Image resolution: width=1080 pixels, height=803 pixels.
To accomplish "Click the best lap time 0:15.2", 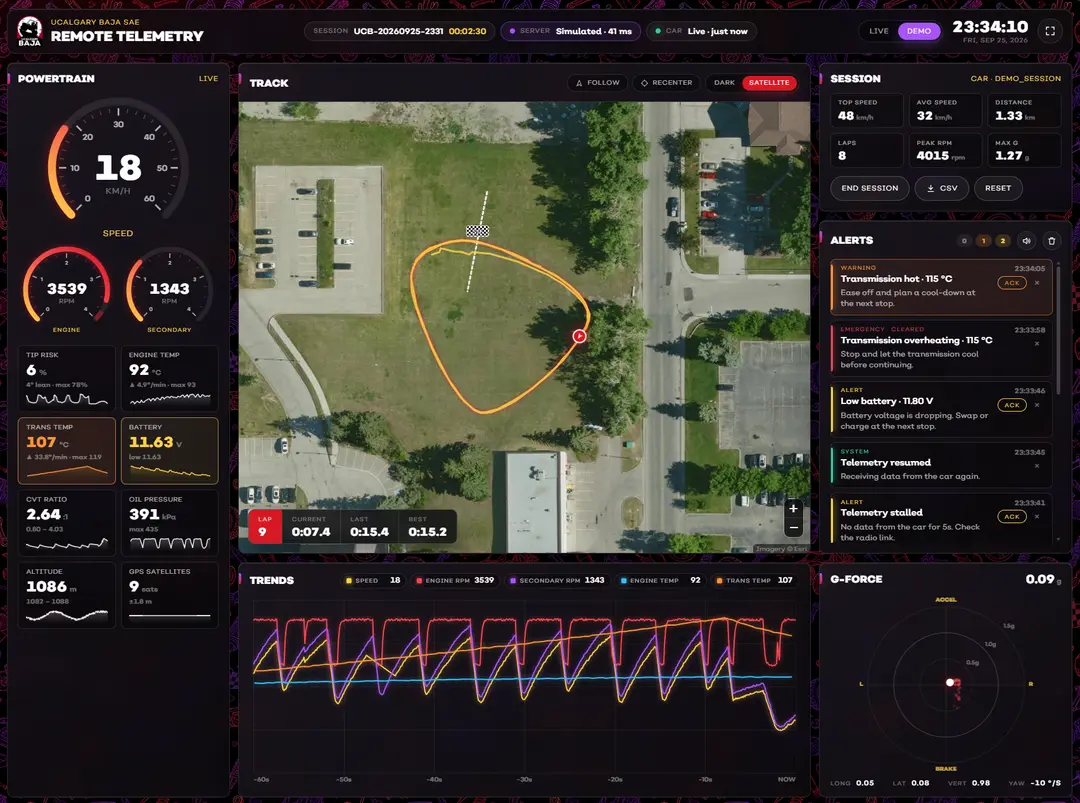I will click(427, 532).
